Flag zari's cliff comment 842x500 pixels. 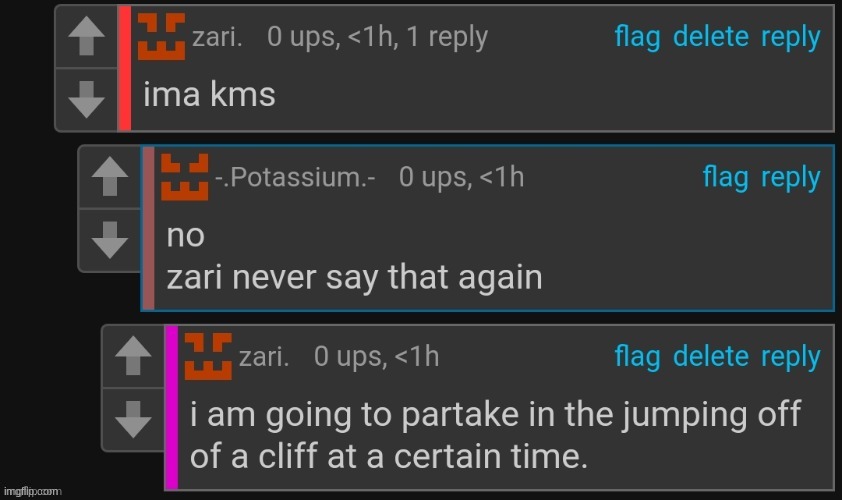(637, 356)
